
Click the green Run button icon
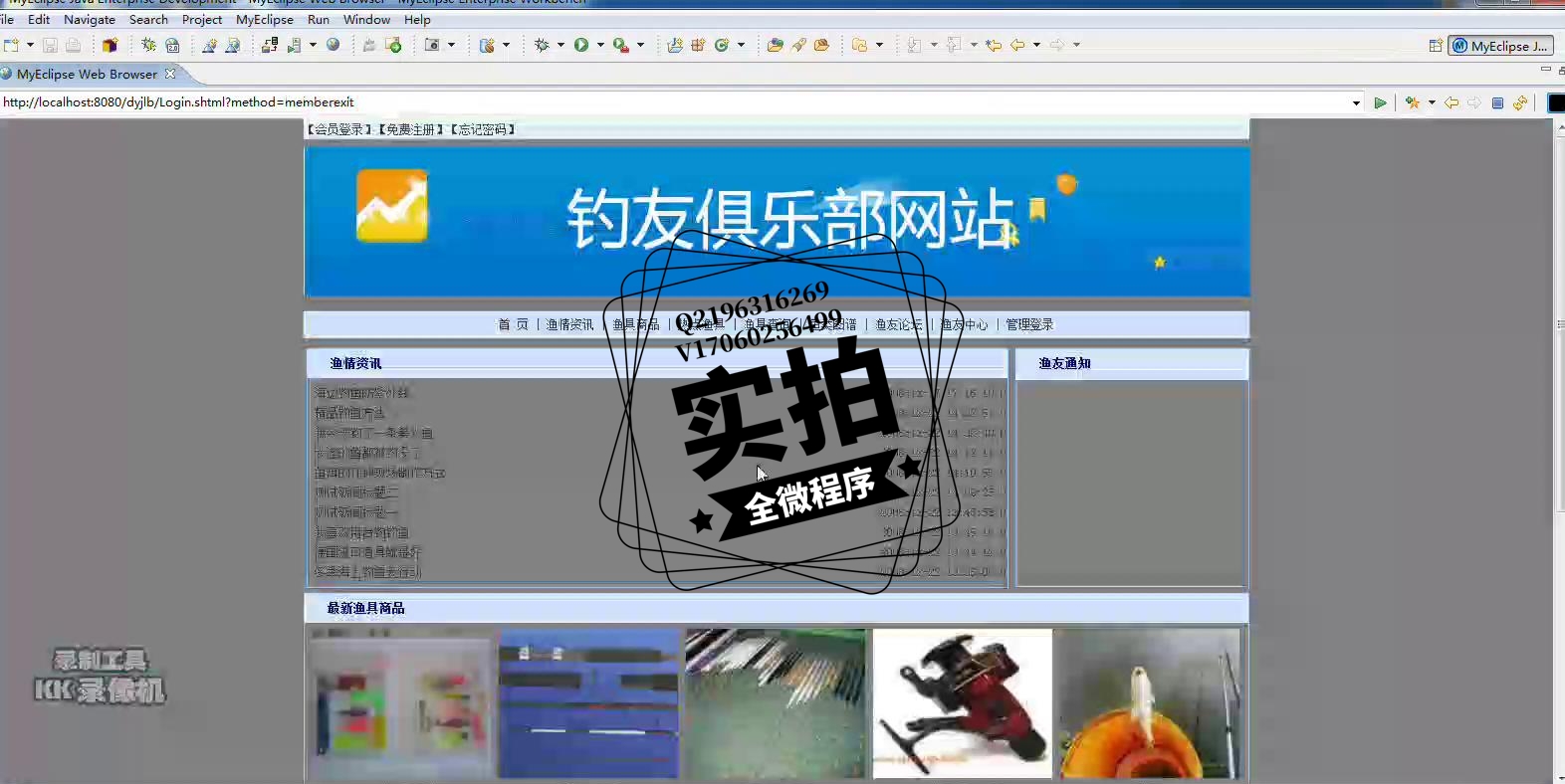pyautogui.click(x=581, y=45)
